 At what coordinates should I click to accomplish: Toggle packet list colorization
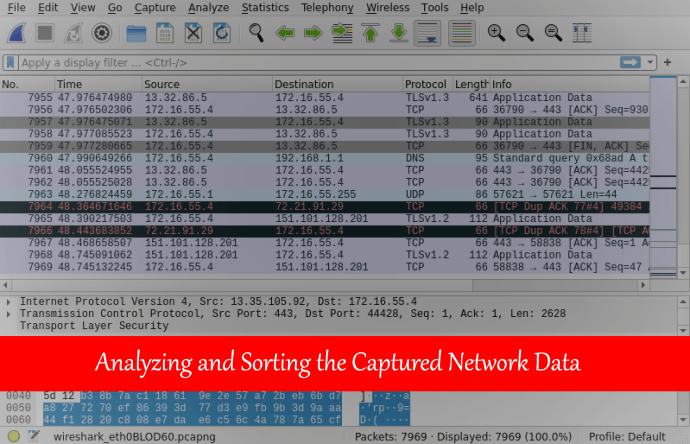point(461,33)
